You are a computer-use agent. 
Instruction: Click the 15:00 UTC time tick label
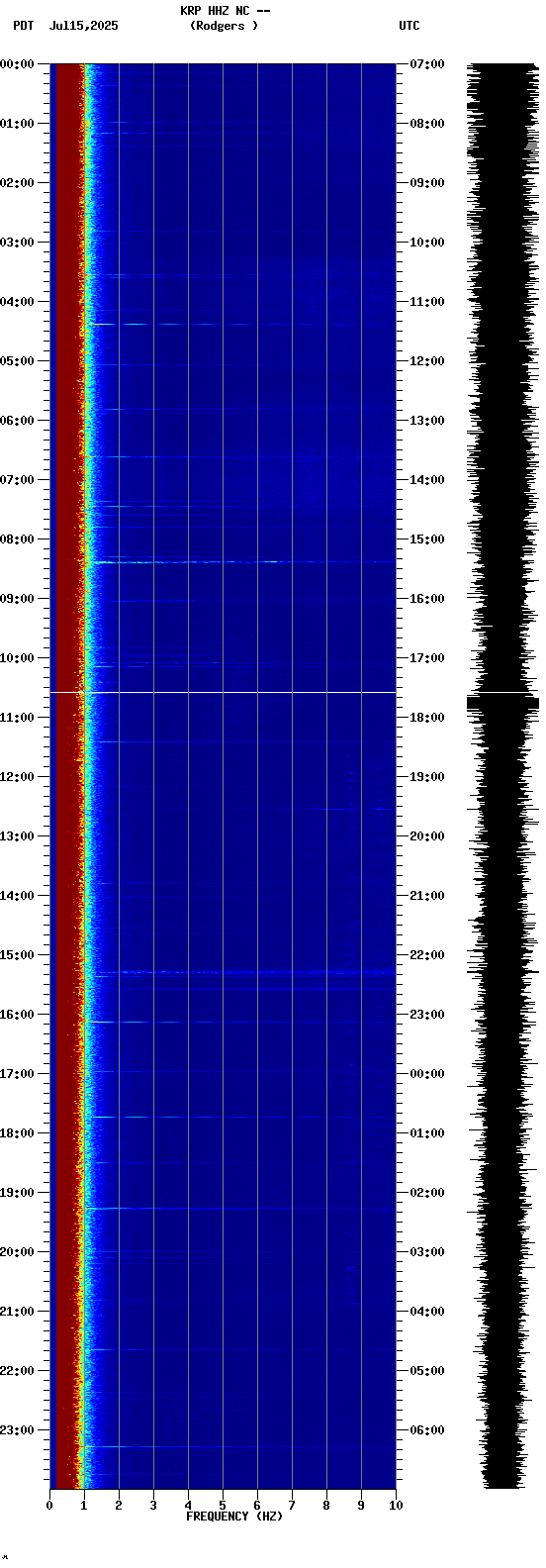(x=427, y=539)
